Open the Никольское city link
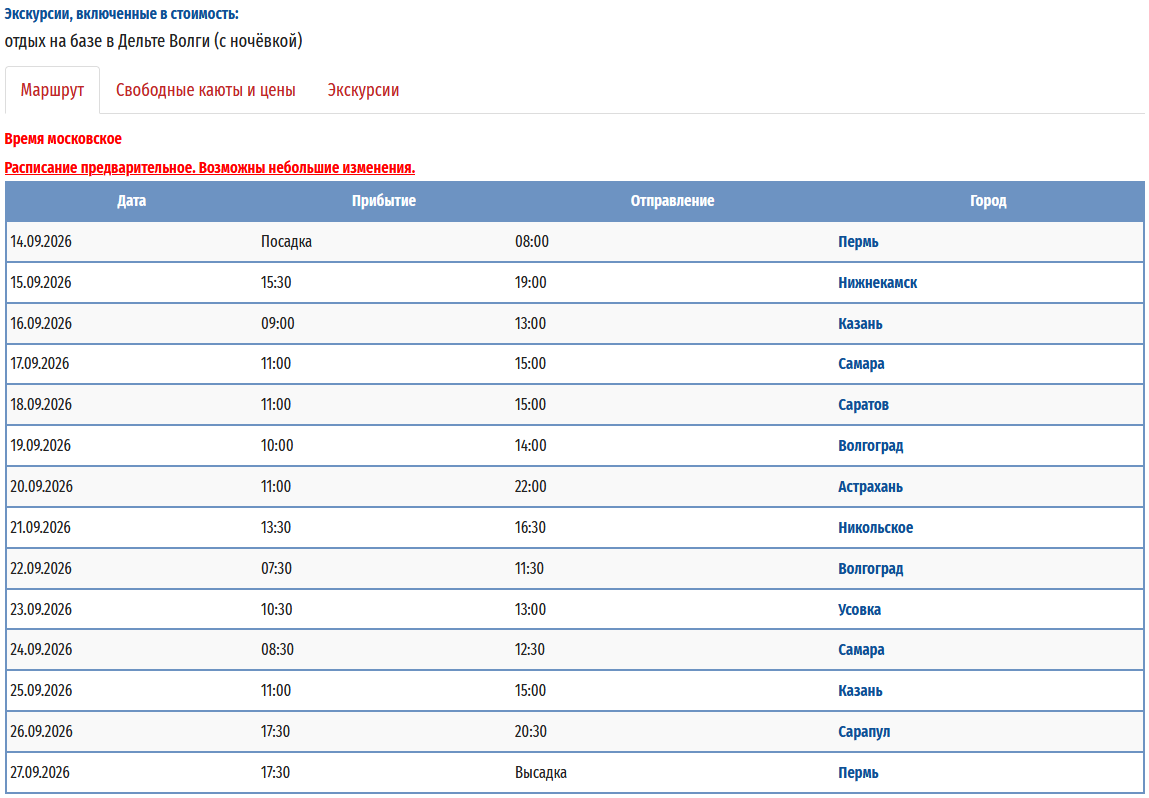The width and height of the screenshot is (1149, 798). (875, 528)
